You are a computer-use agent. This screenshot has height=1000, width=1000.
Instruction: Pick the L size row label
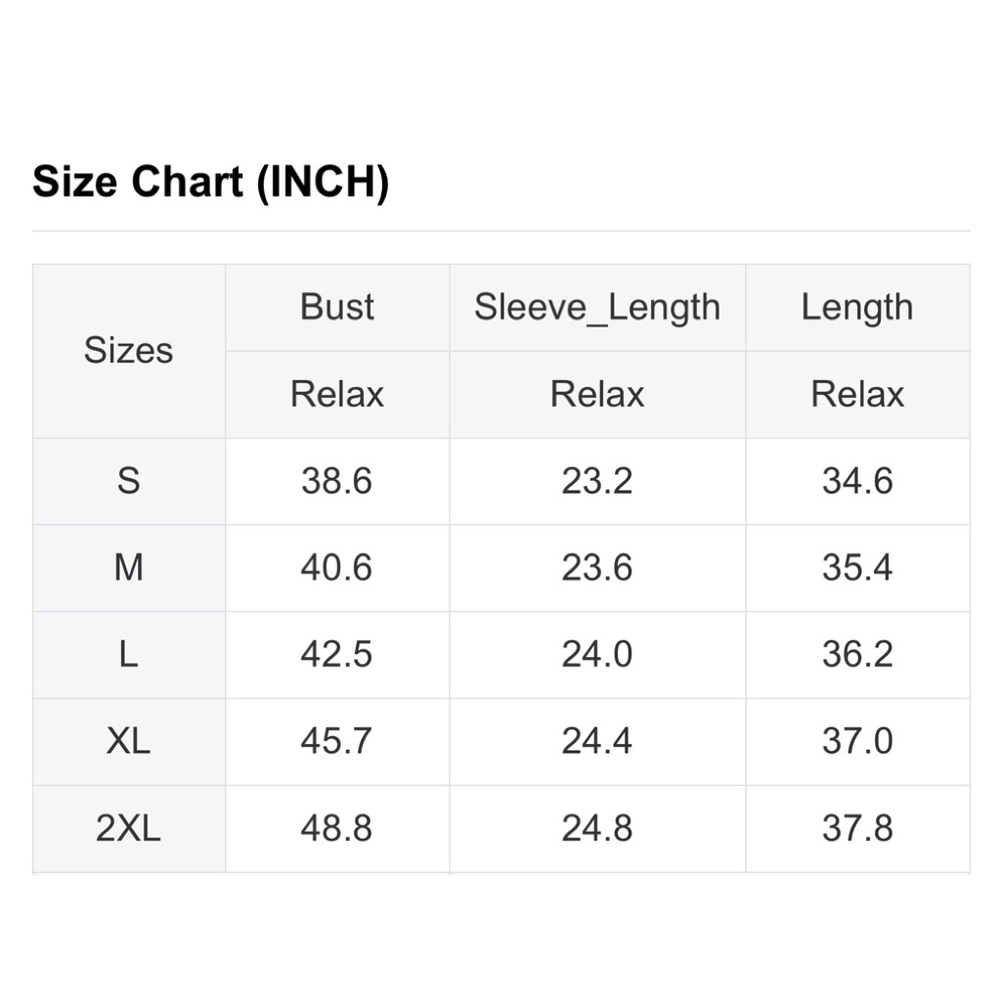click(128, 655)
